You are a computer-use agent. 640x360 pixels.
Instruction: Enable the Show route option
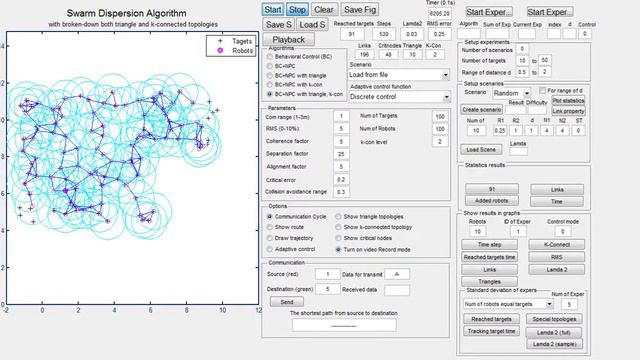pos(269,227)
